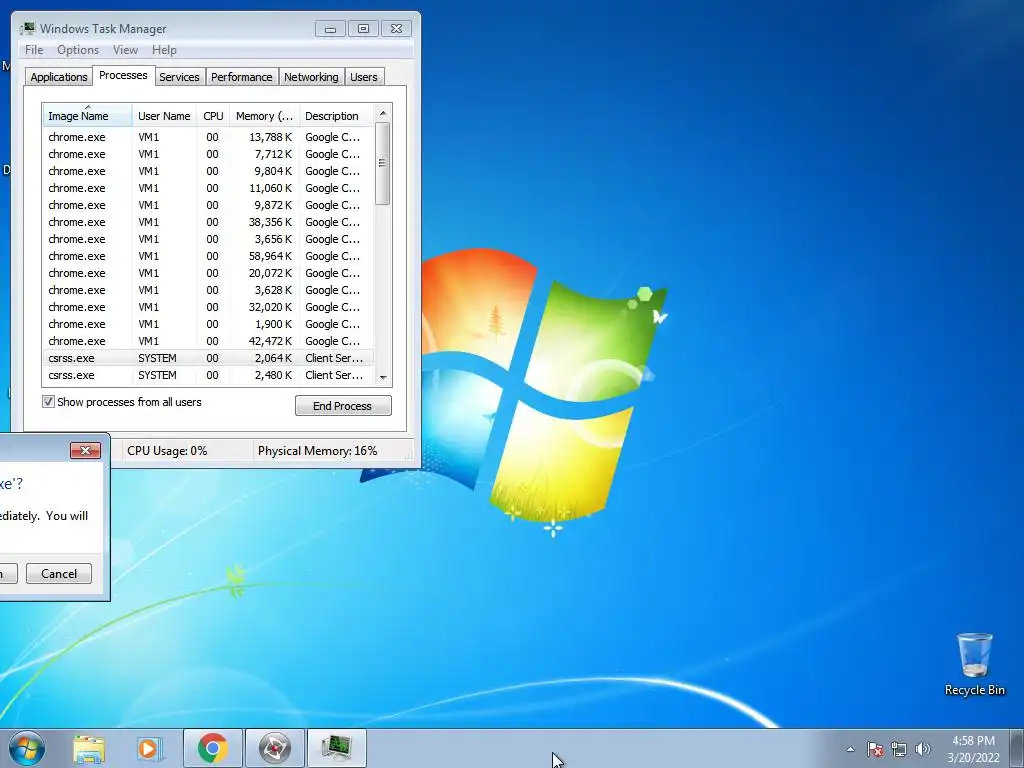Screen dimensions: 1024x768
Task: Maximize the Windows Task Manager window
Action: coord(363,29)
